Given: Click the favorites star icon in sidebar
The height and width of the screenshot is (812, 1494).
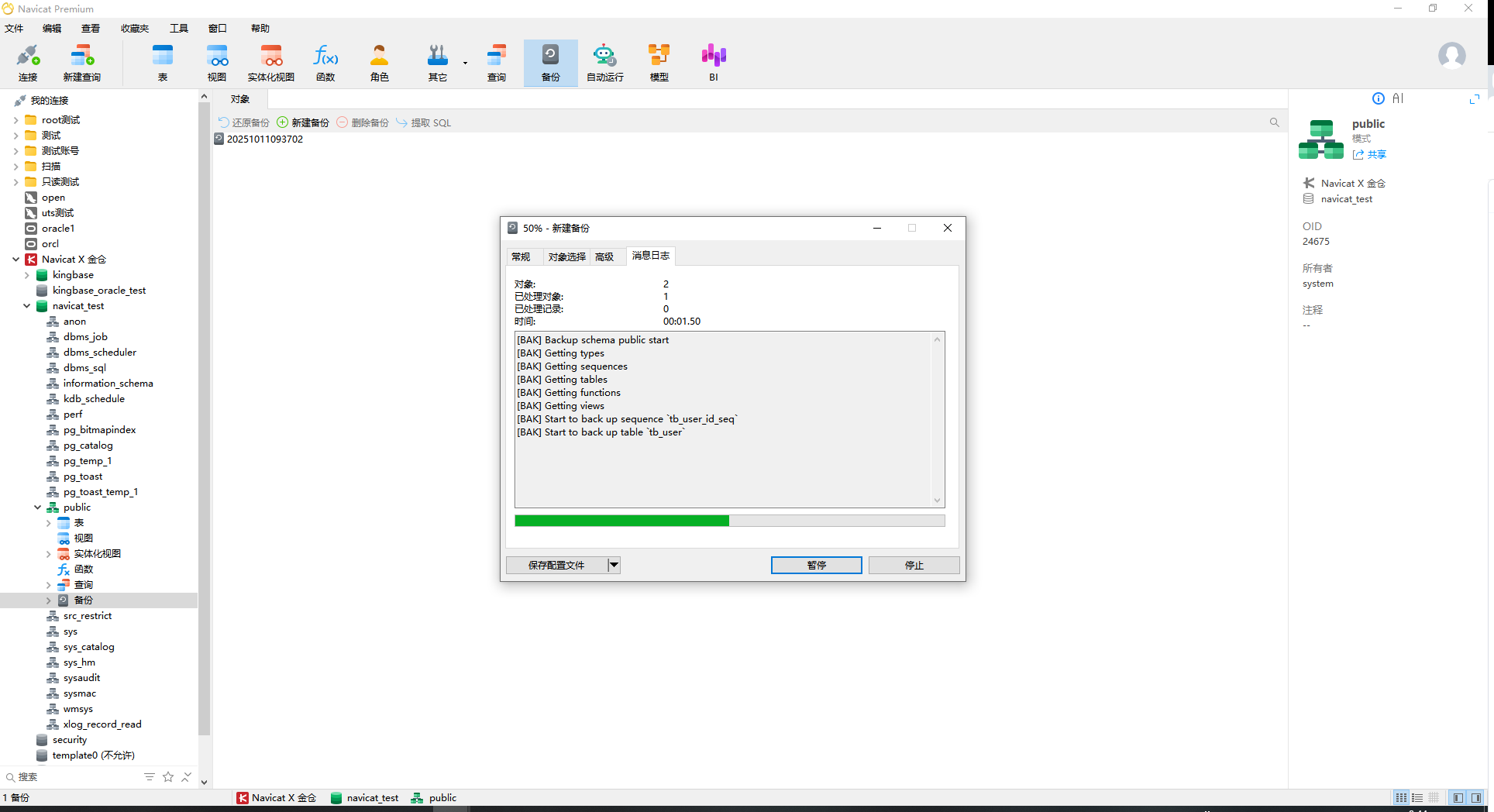Looking at the screenshot, I should coord(168,776).
